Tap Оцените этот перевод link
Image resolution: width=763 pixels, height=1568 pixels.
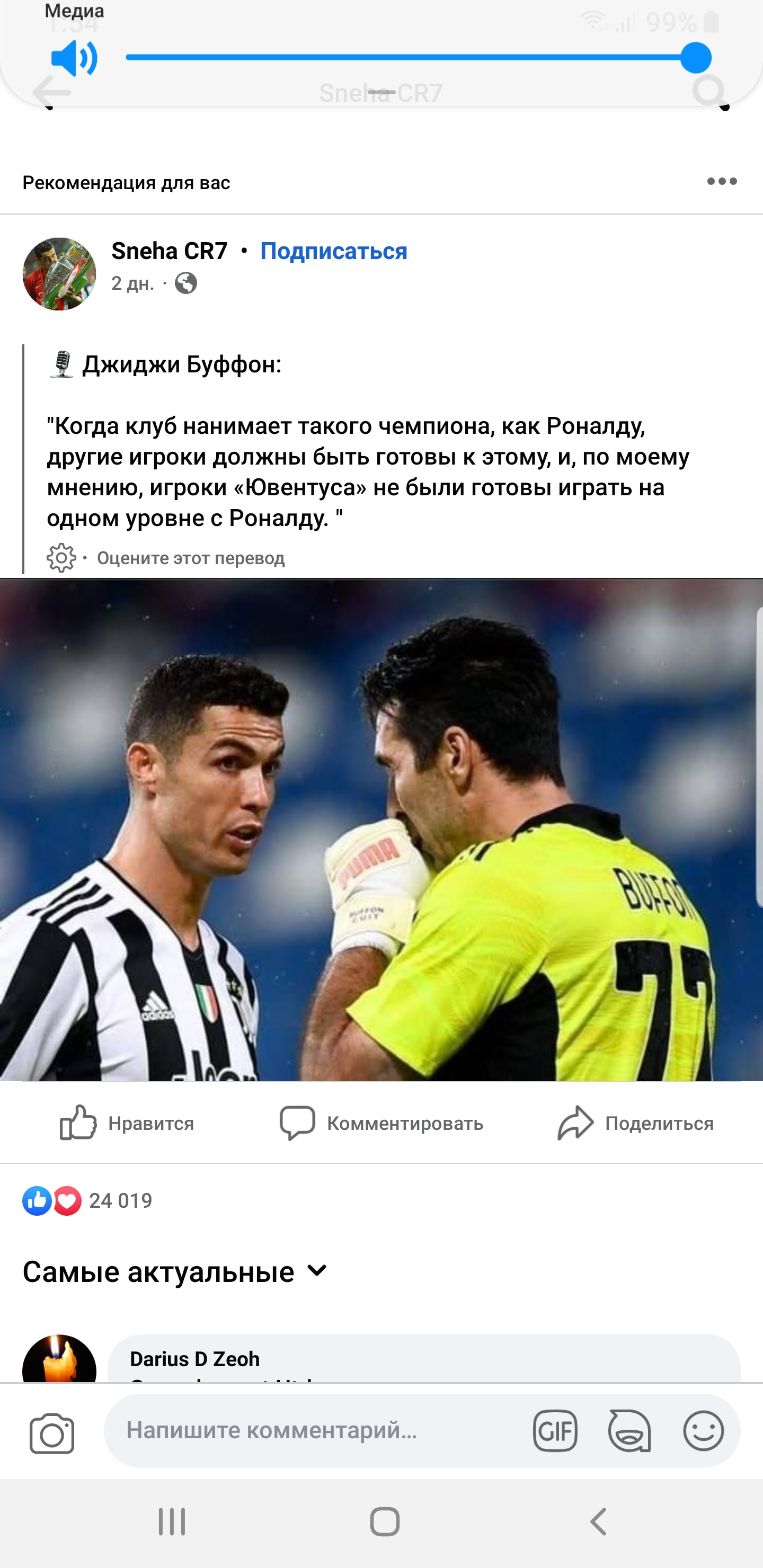coord(191,558)
